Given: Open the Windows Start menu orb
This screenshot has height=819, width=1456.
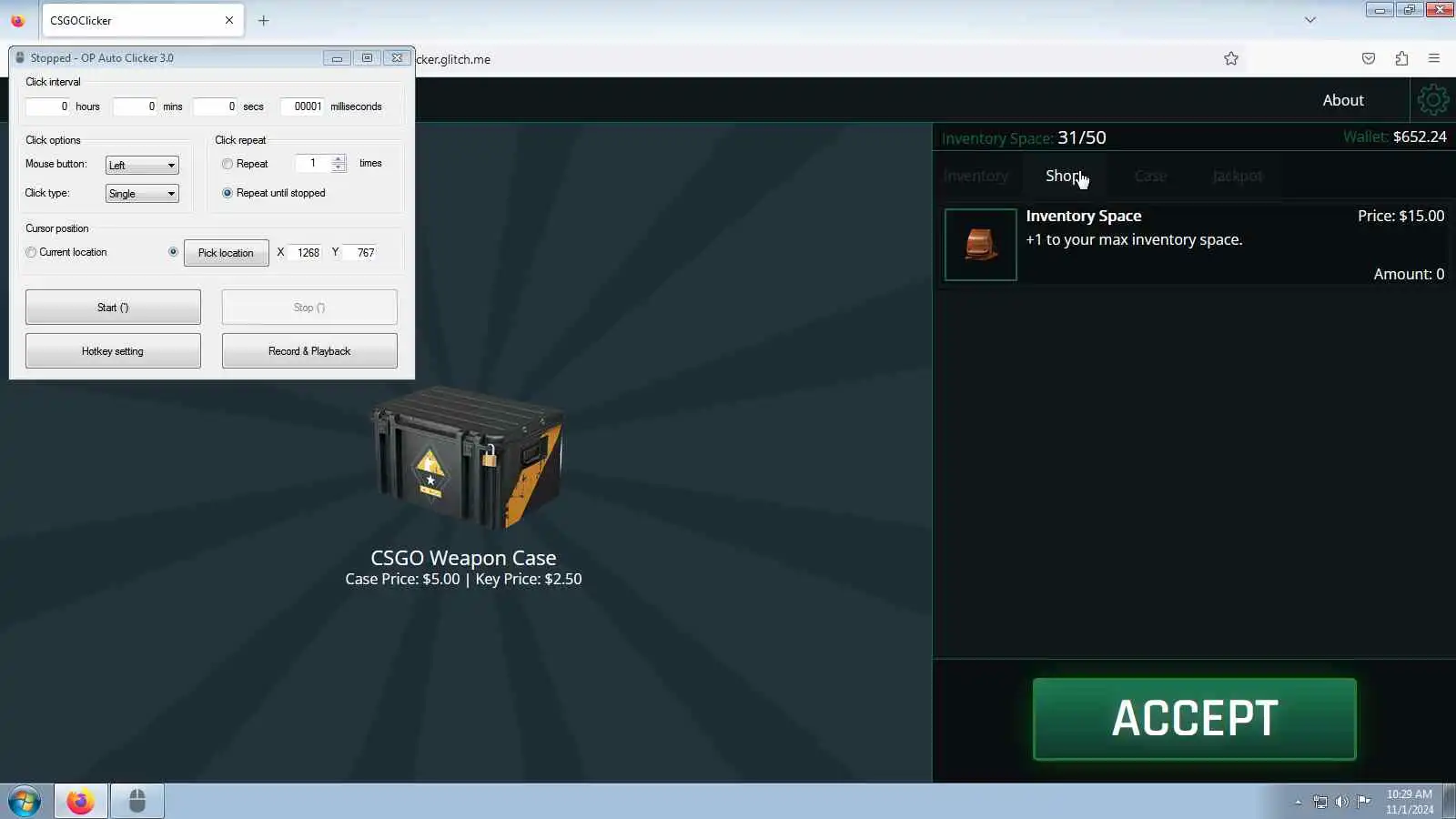Looking at the screenshot, I should [25, 802].
